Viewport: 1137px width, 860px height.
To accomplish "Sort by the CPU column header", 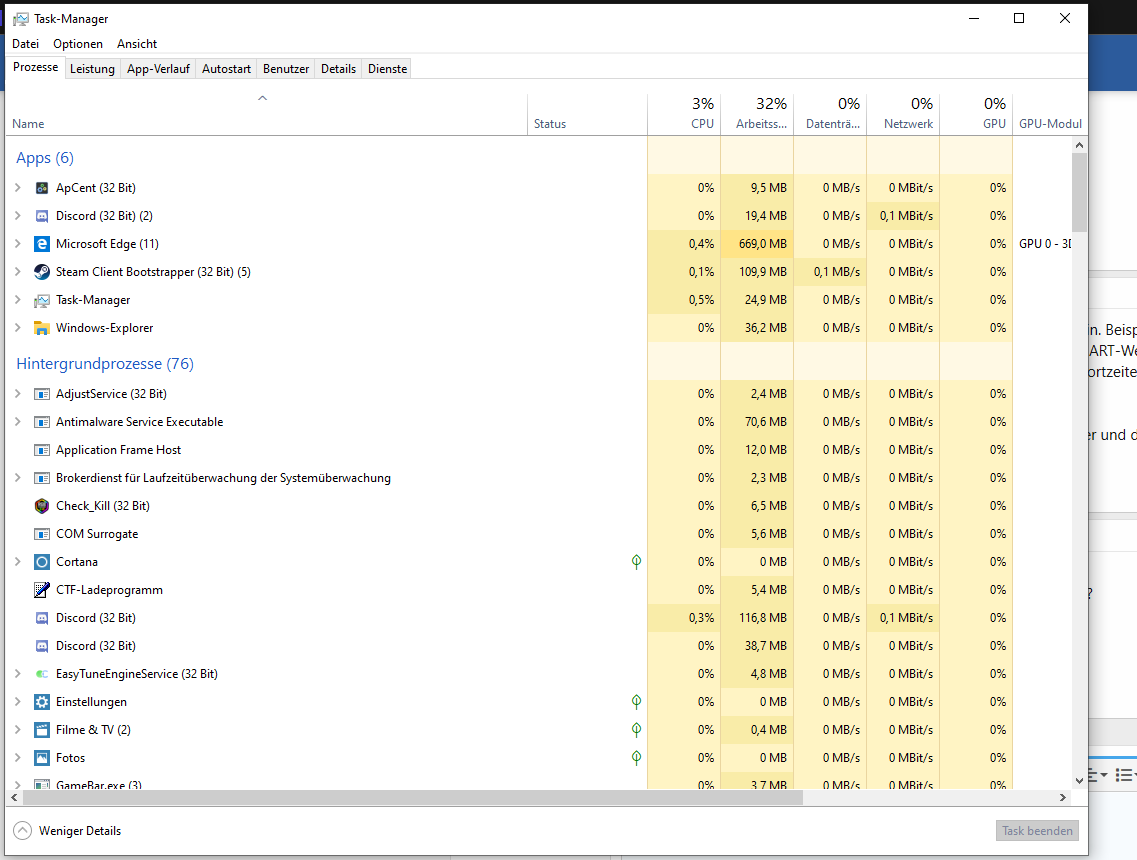I will coord(684,114).
